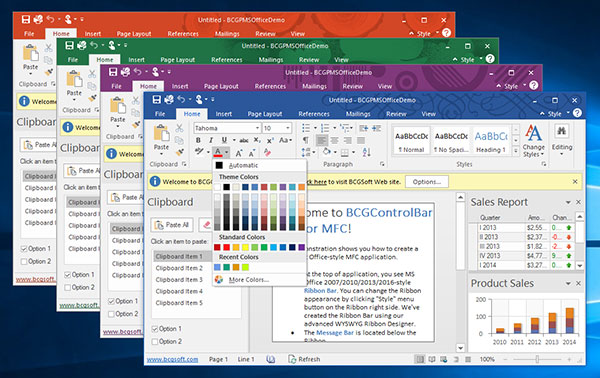Toggle Option 2 checkbox in blue window

tap(155, 341)
